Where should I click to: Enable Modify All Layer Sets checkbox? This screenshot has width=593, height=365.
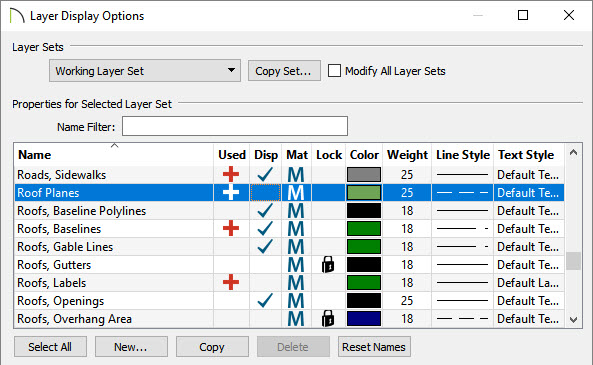(334, 71)
